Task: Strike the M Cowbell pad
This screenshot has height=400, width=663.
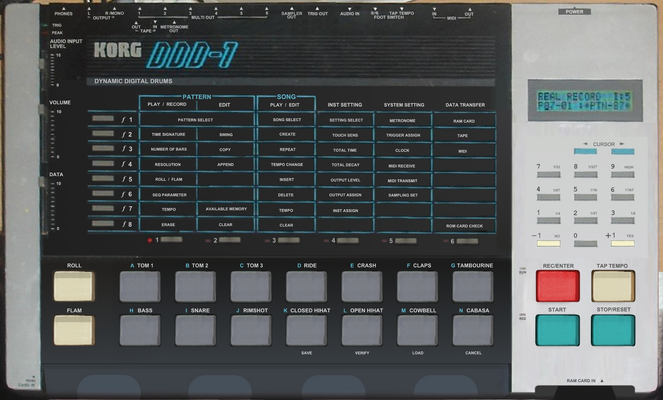Action: coord(417,331)
